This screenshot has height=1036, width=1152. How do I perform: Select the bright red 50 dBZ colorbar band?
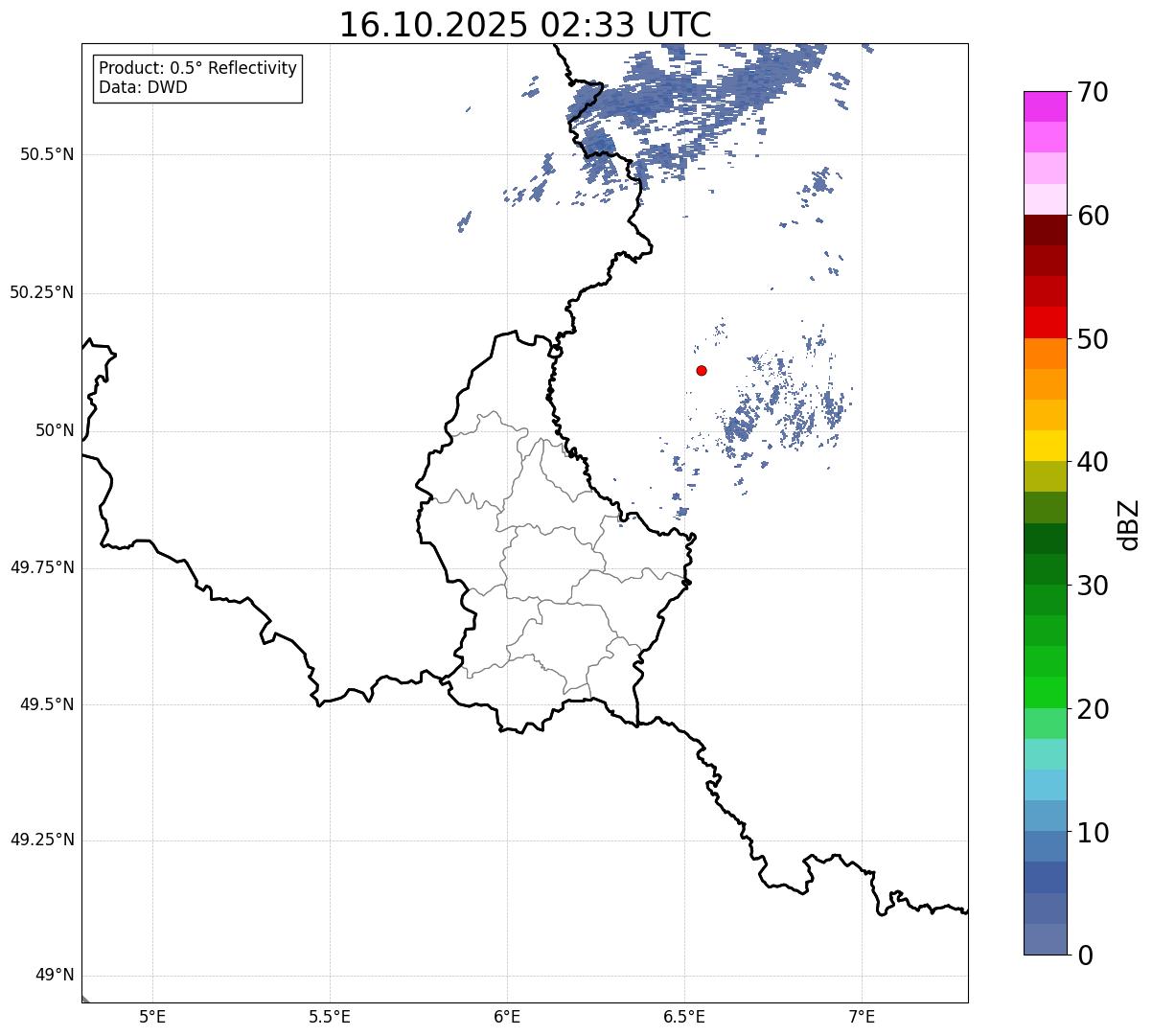pyautogui.click(x=1047, y=322)
